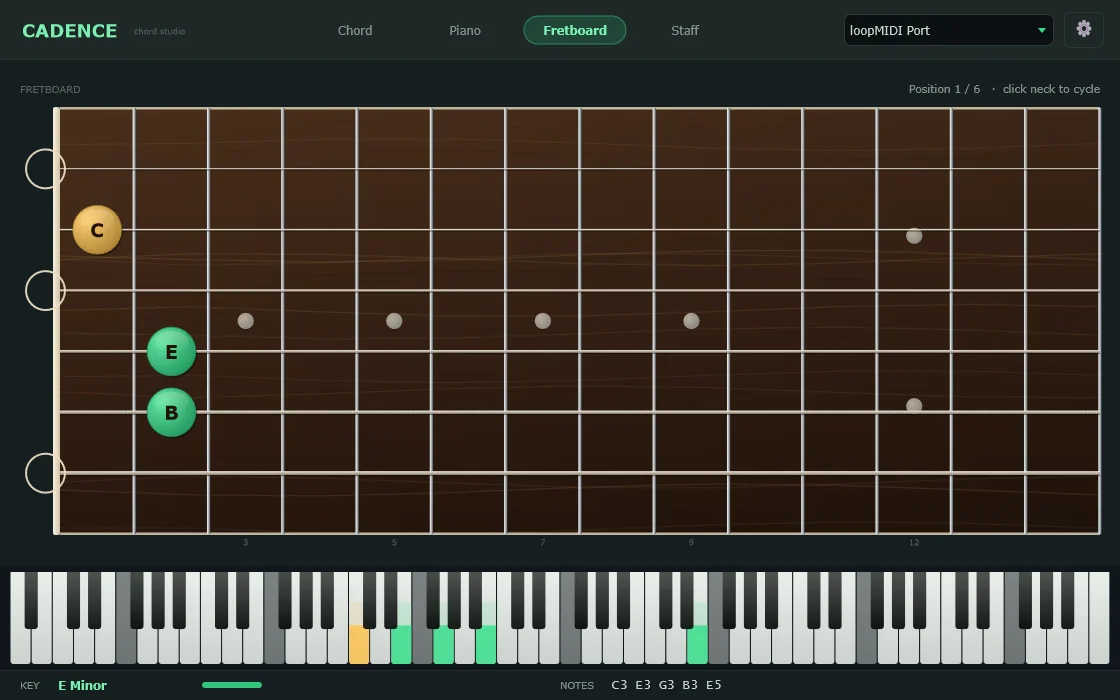Click the B3 note in the notes list
The height and width of the screenshot is (700, 1120).
click(x=690, y=685)
